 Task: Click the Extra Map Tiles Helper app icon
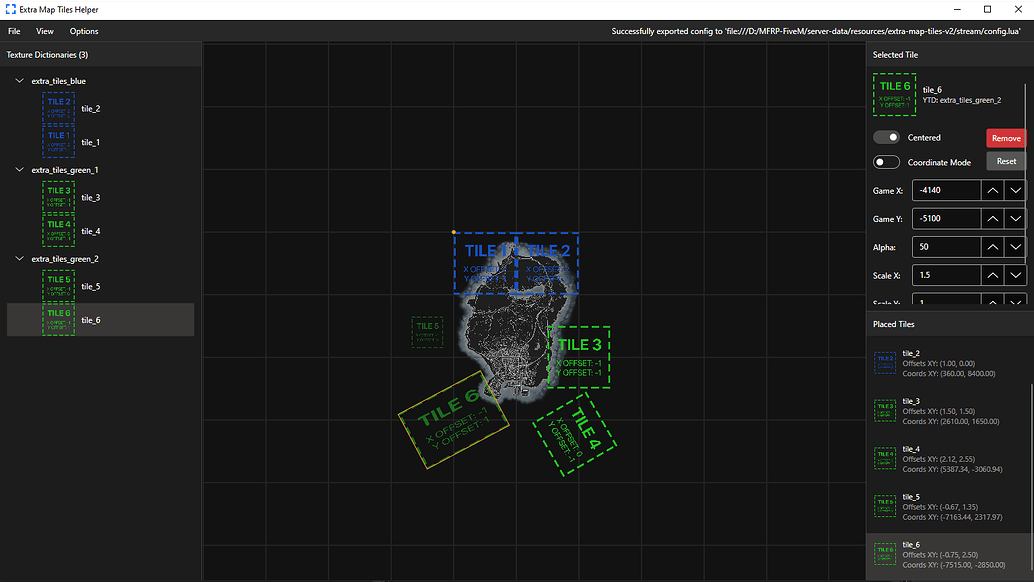point(10,9)
